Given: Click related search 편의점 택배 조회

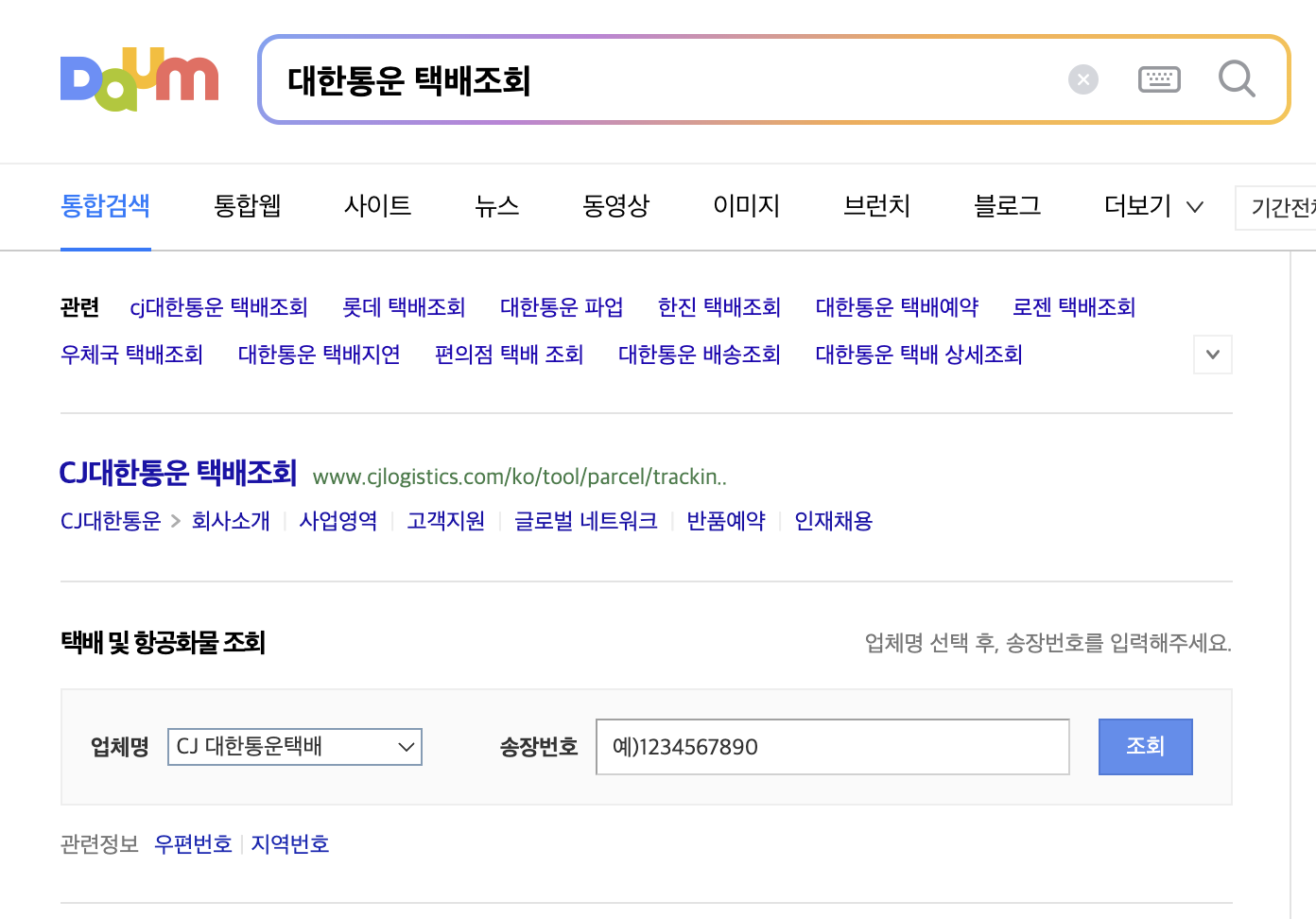Looking at the screenshot, I should pyautogui.click(x=510, y=355).
